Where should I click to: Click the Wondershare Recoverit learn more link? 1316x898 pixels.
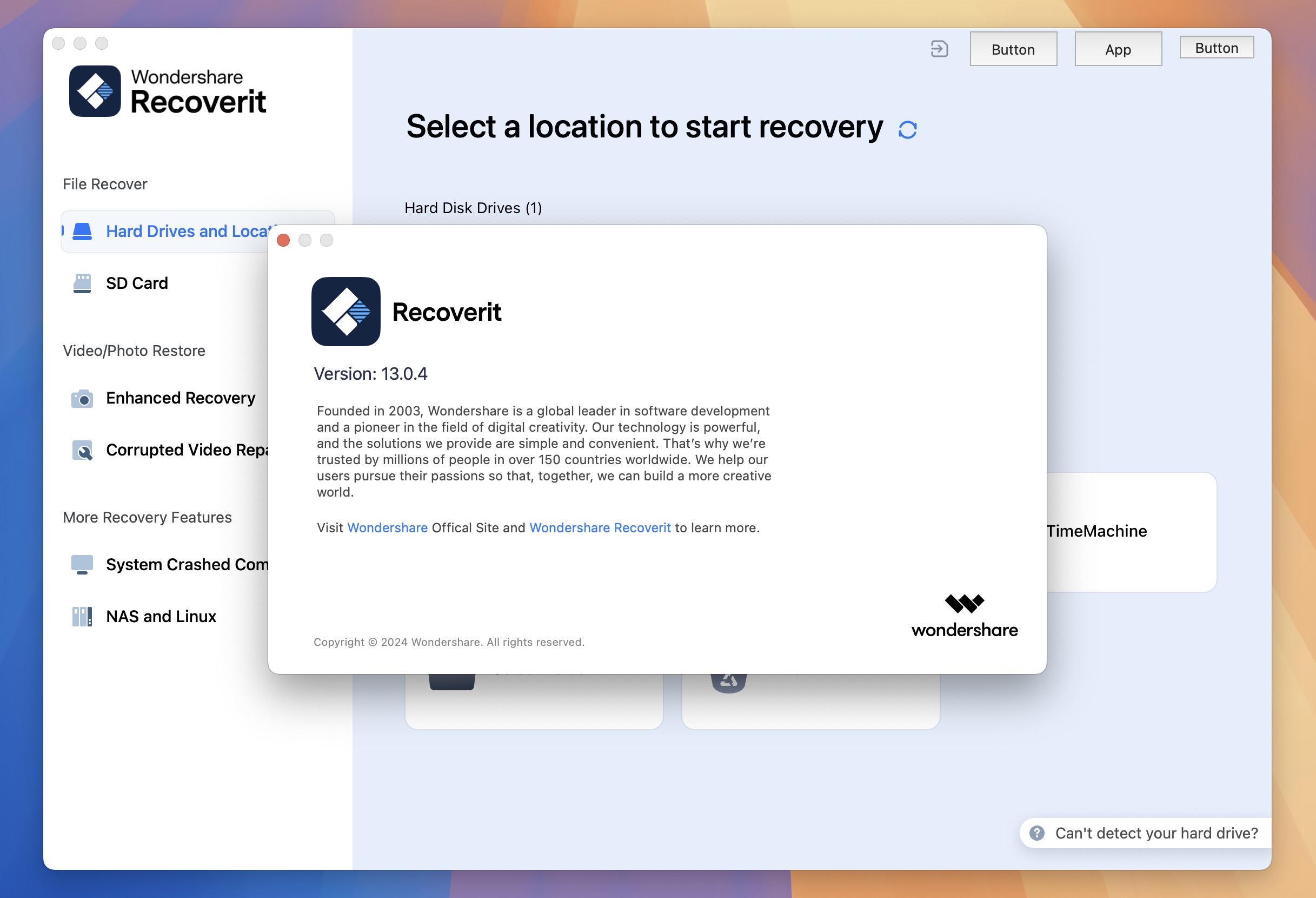601,527
